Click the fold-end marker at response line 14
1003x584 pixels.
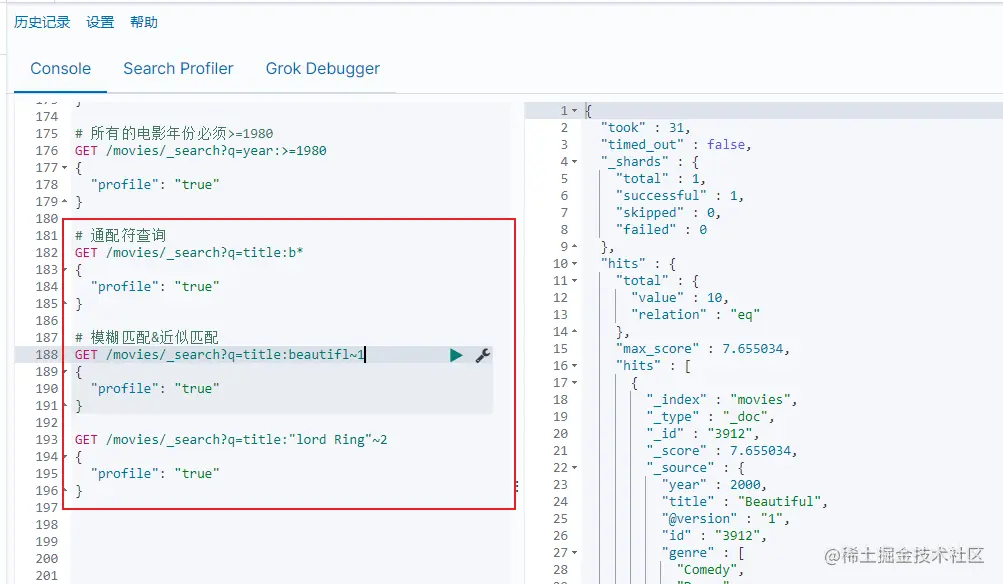(574, 331)
